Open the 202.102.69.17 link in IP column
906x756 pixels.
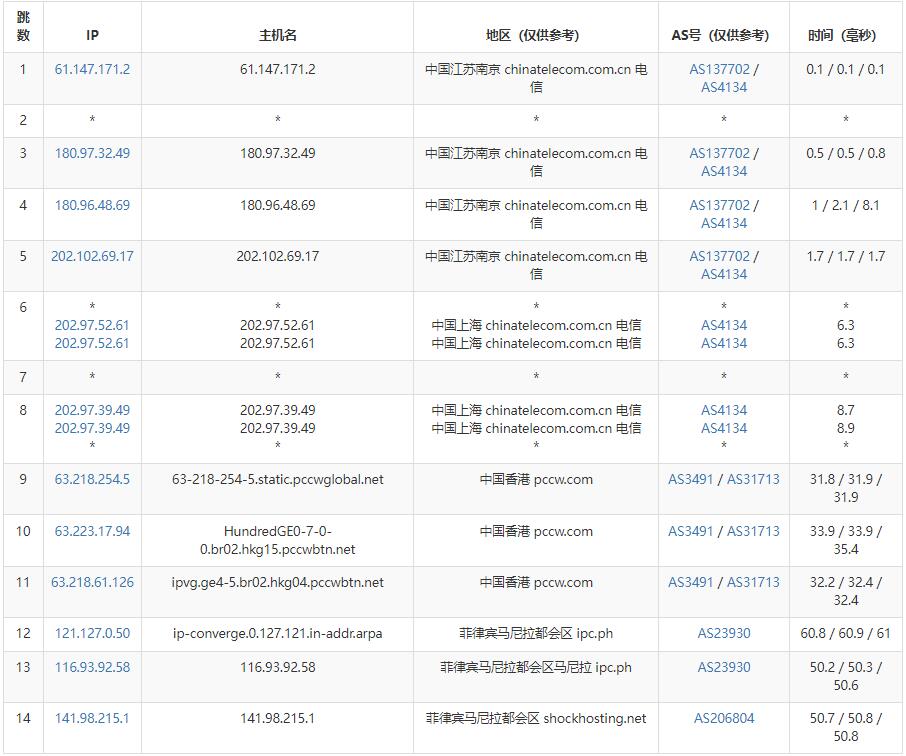(x=92, y=256)
